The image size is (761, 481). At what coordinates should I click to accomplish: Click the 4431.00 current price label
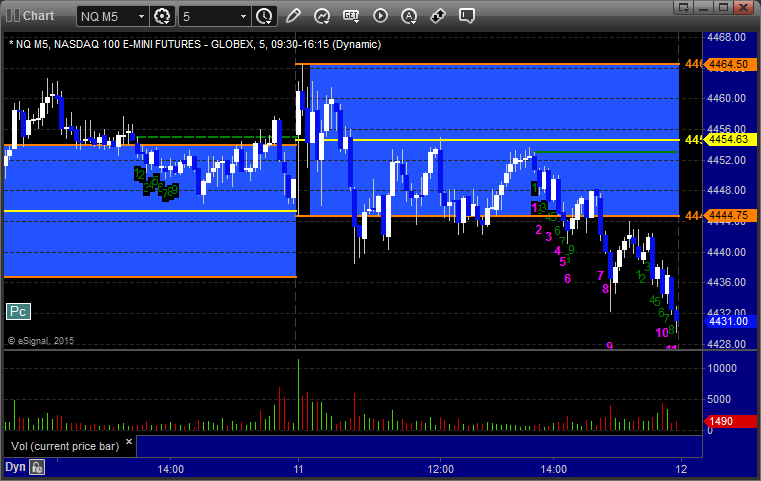pos(728,321)
